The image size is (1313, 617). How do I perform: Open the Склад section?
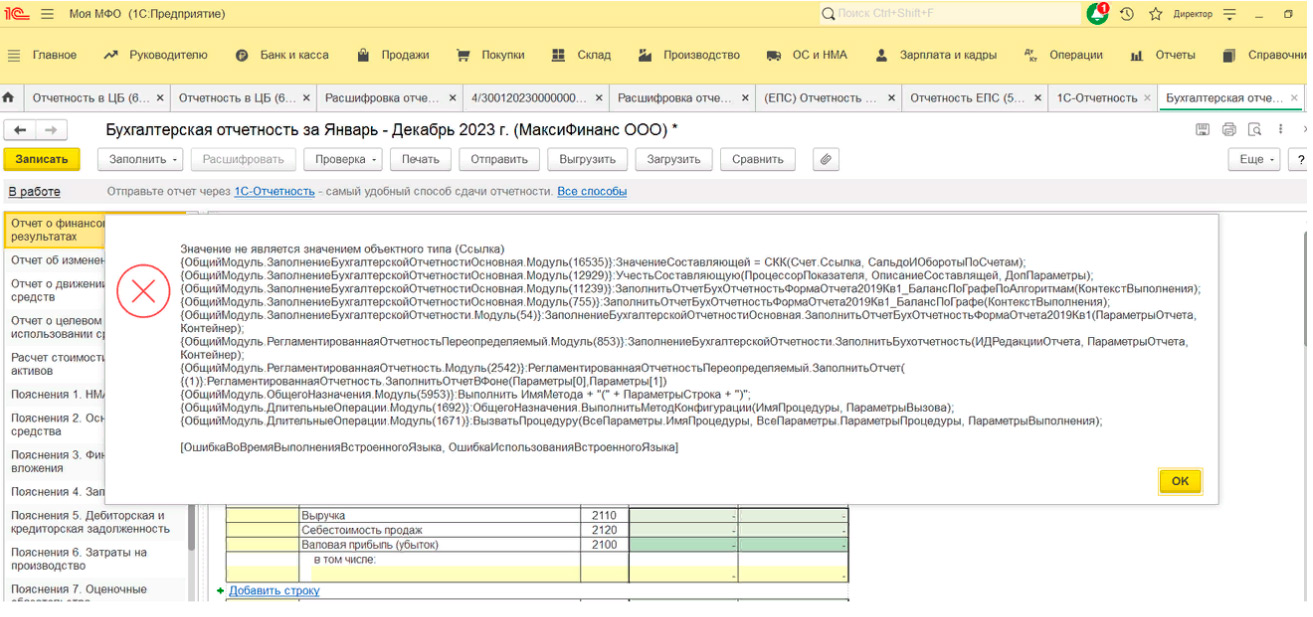[x=582, y=55]
